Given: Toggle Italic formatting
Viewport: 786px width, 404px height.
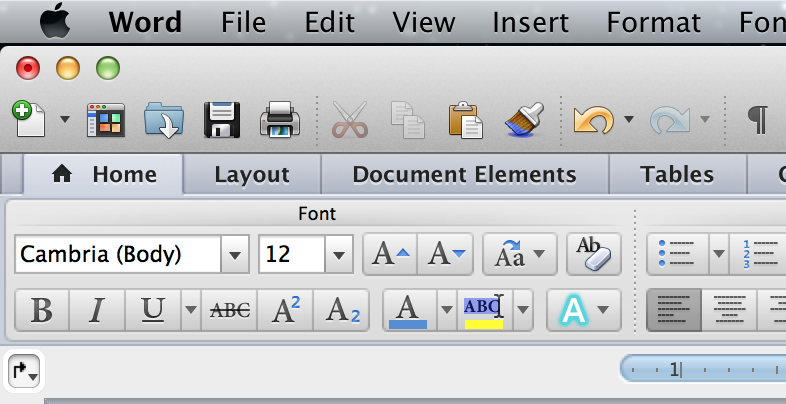Looking at the screenshot, I should (x=97, y=310).
